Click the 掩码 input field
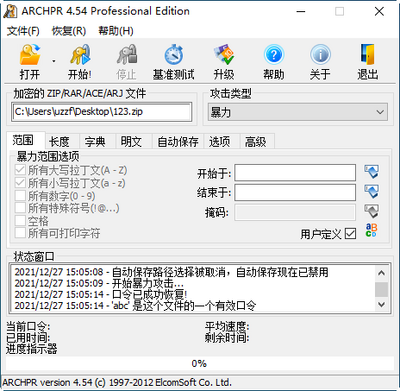The height and width of the screenshot is (391, 400). pos(295,212)
